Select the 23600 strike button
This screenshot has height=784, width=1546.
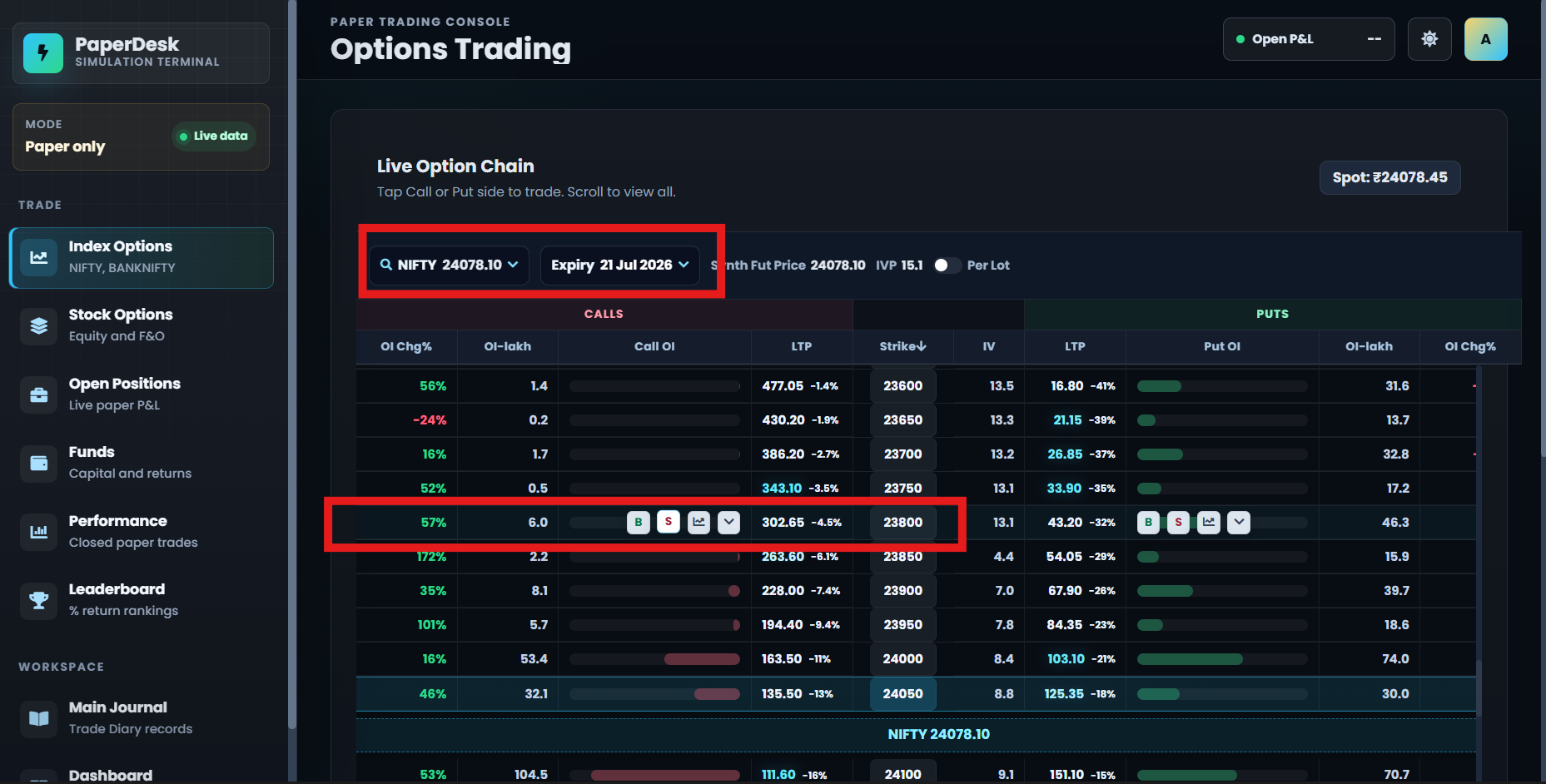(903, 386)
